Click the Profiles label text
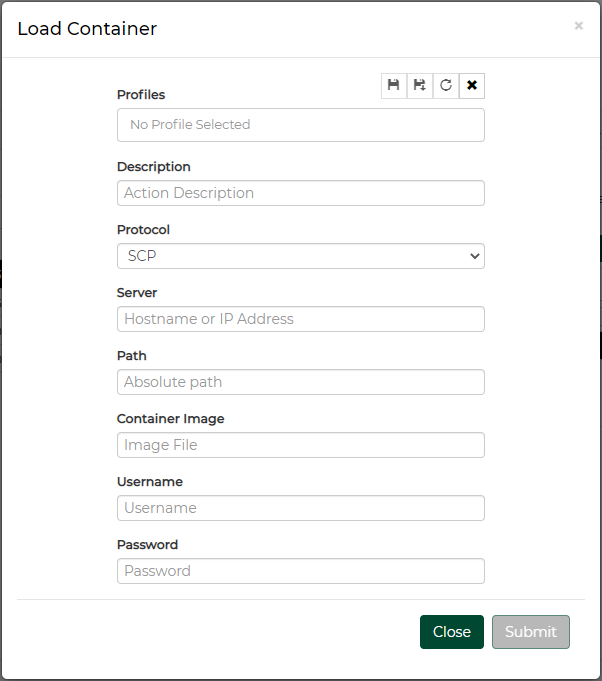602x681 pixels. pos(141,95)
